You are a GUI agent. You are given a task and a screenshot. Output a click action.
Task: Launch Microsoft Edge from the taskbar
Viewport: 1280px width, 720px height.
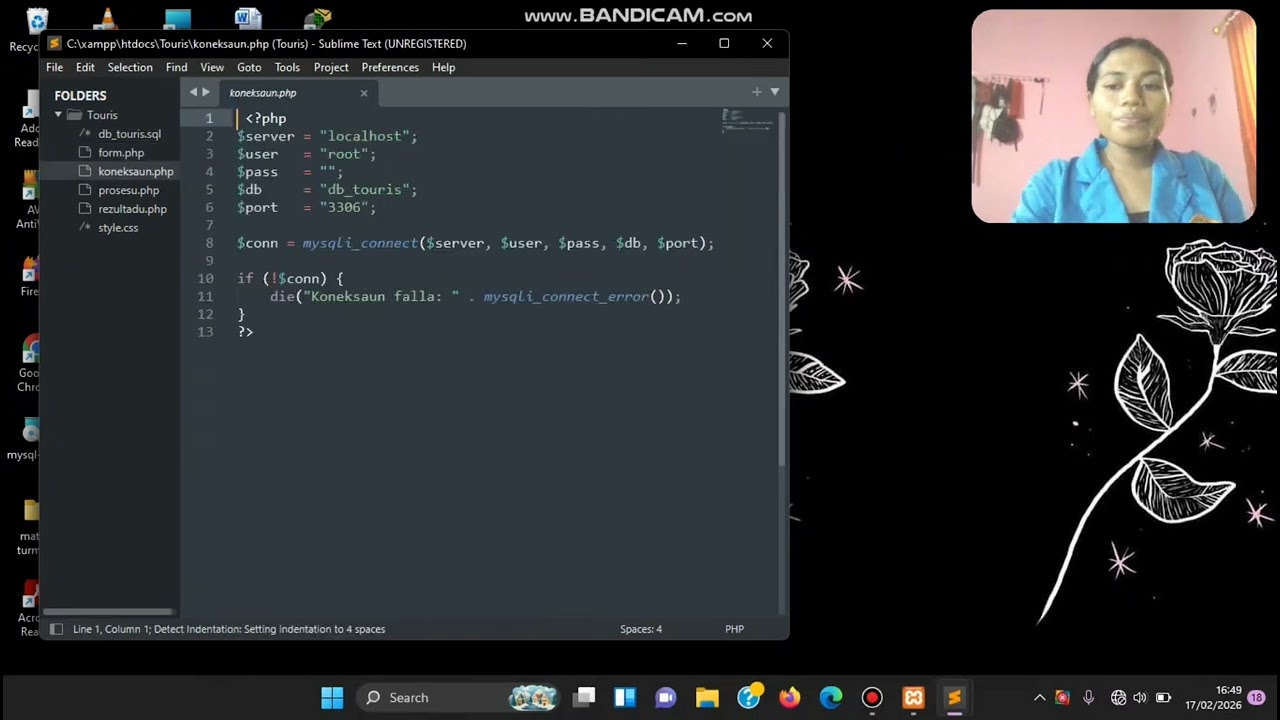point(831,697)
